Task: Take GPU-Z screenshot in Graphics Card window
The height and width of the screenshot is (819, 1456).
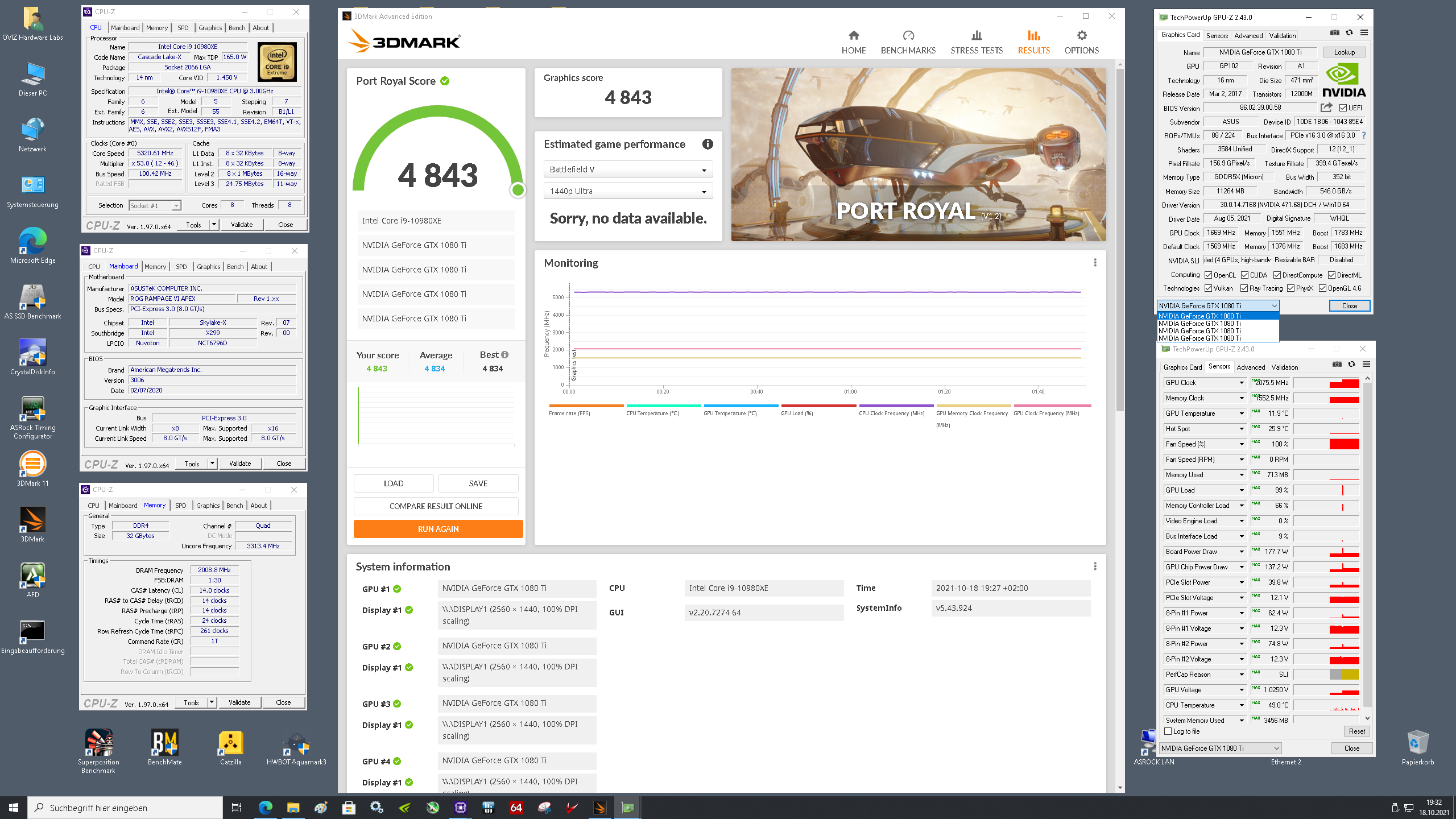Action: (x=1334, y=33)
